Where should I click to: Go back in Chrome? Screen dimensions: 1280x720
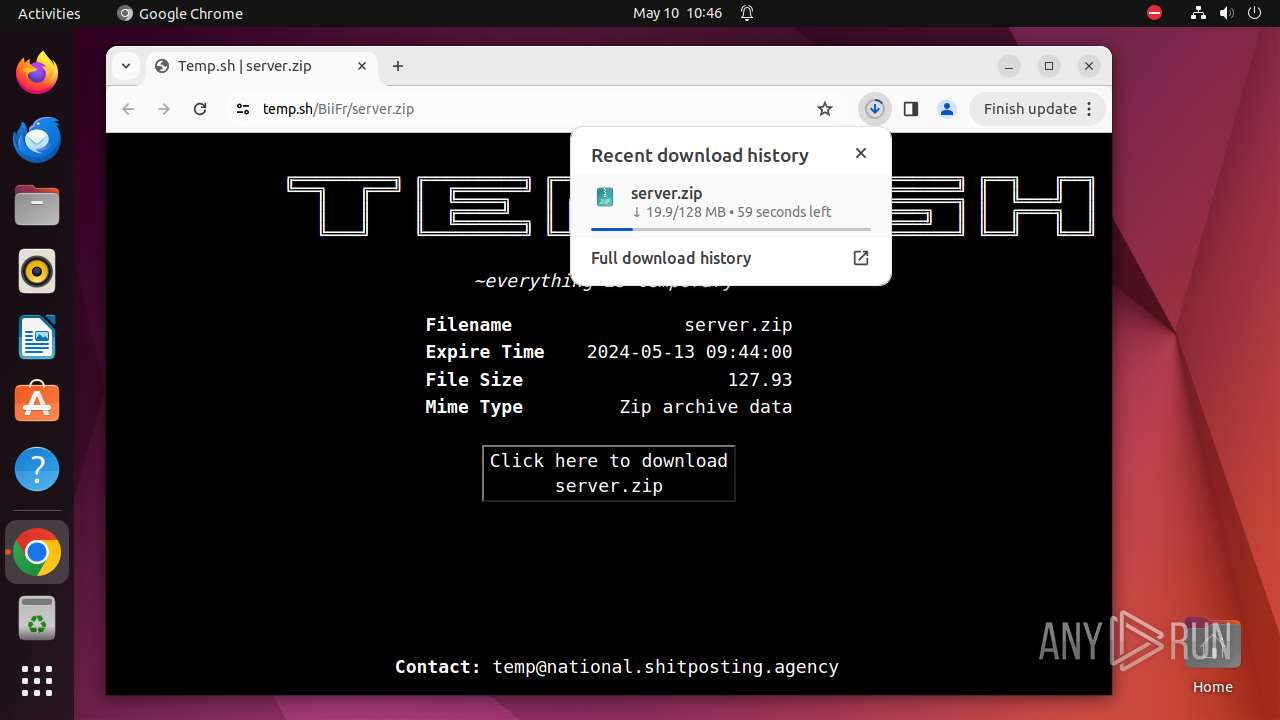point(128,109)
